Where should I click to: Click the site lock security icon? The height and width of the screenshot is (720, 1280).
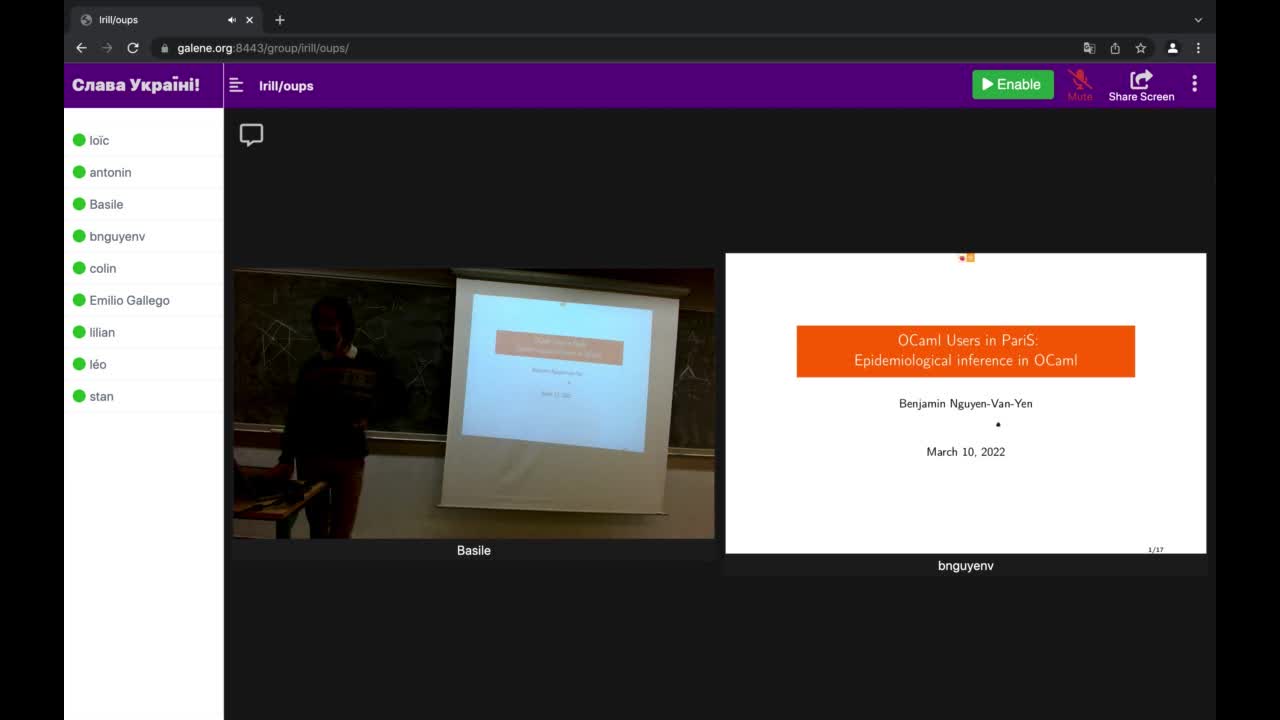(x=165, y=48)
